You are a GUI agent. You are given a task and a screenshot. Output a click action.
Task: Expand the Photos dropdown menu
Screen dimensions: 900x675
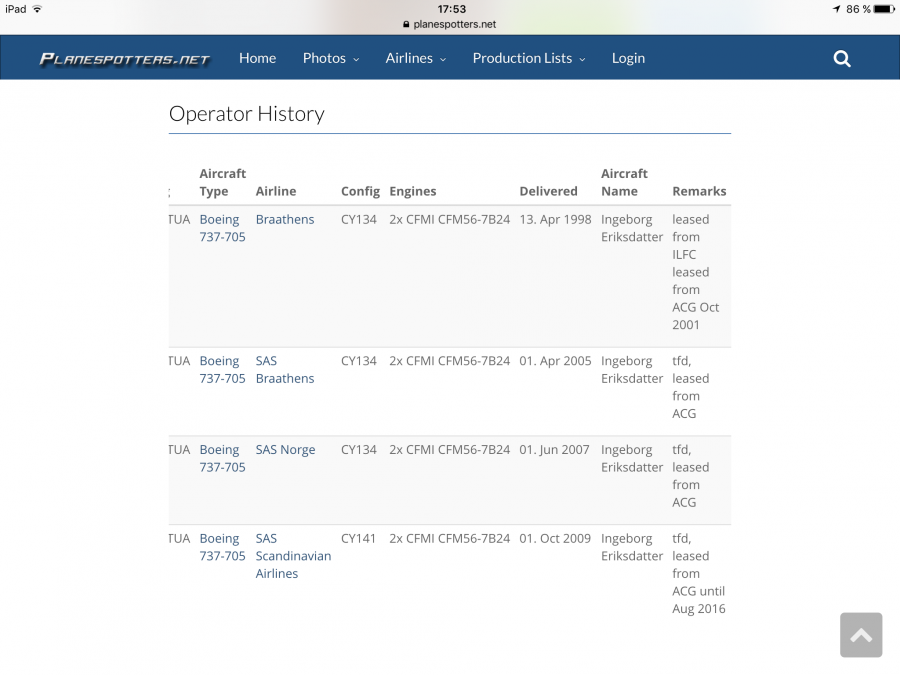(331, 58)
